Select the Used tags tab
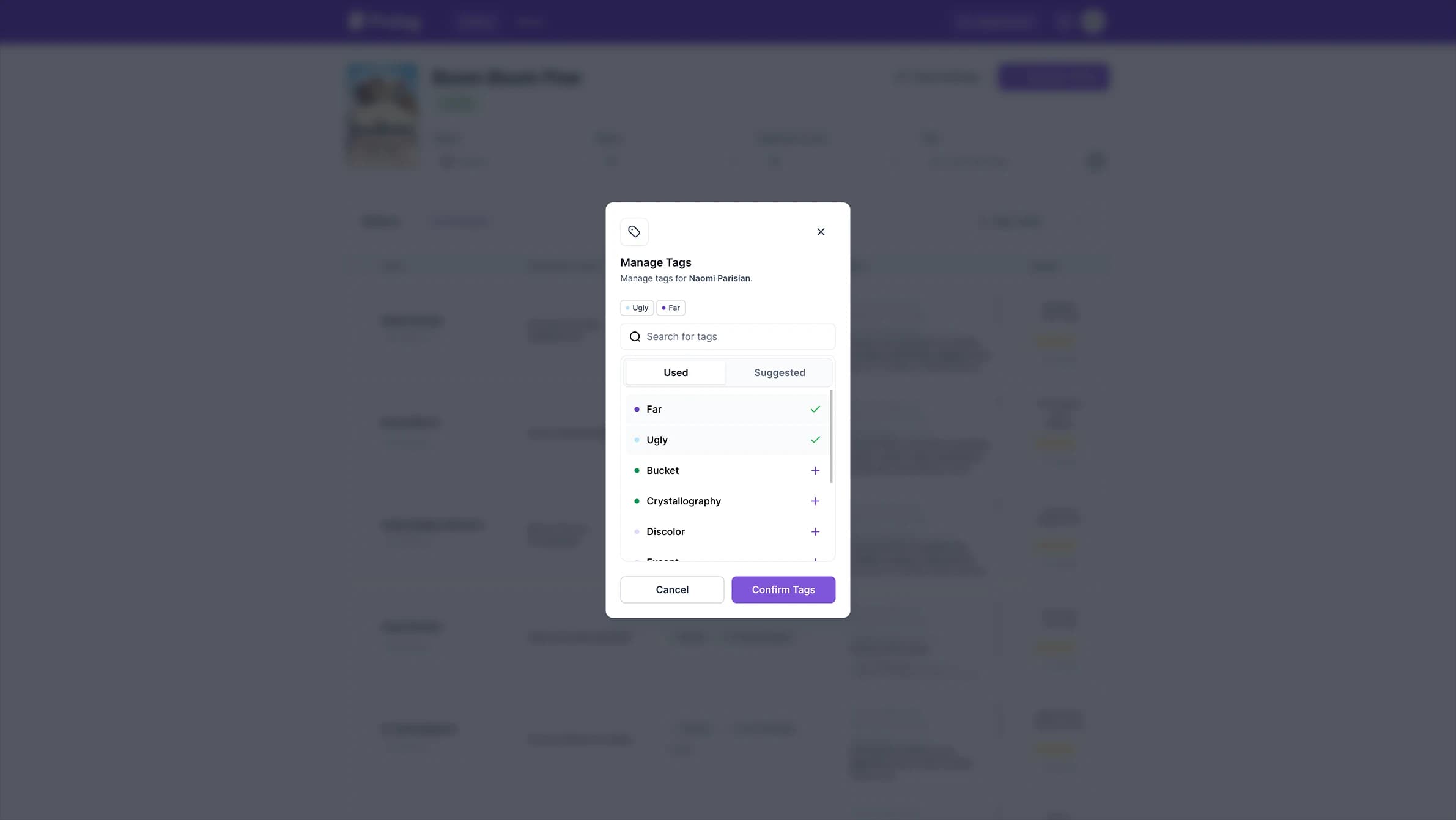The width and height of the screenshot is (1456, 820). pyautogui.click(x=675, y=372)
